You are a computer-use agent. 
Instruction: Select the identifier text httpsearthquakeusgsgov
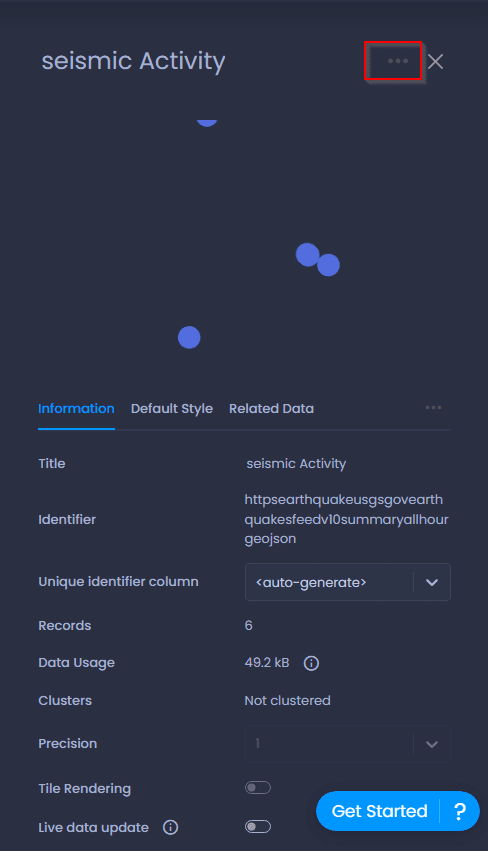coord(346,519)
